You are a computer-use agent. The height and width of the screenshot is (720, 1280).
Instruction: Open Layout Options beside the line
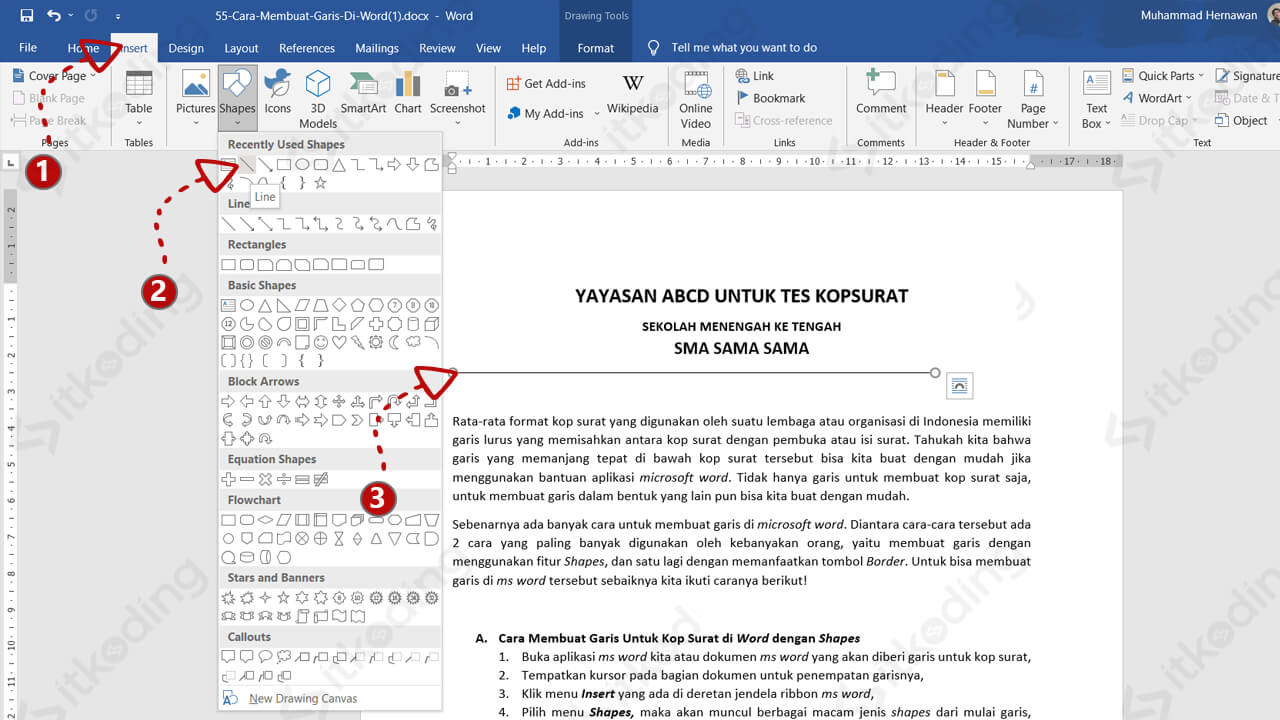(x=959, y=385)
